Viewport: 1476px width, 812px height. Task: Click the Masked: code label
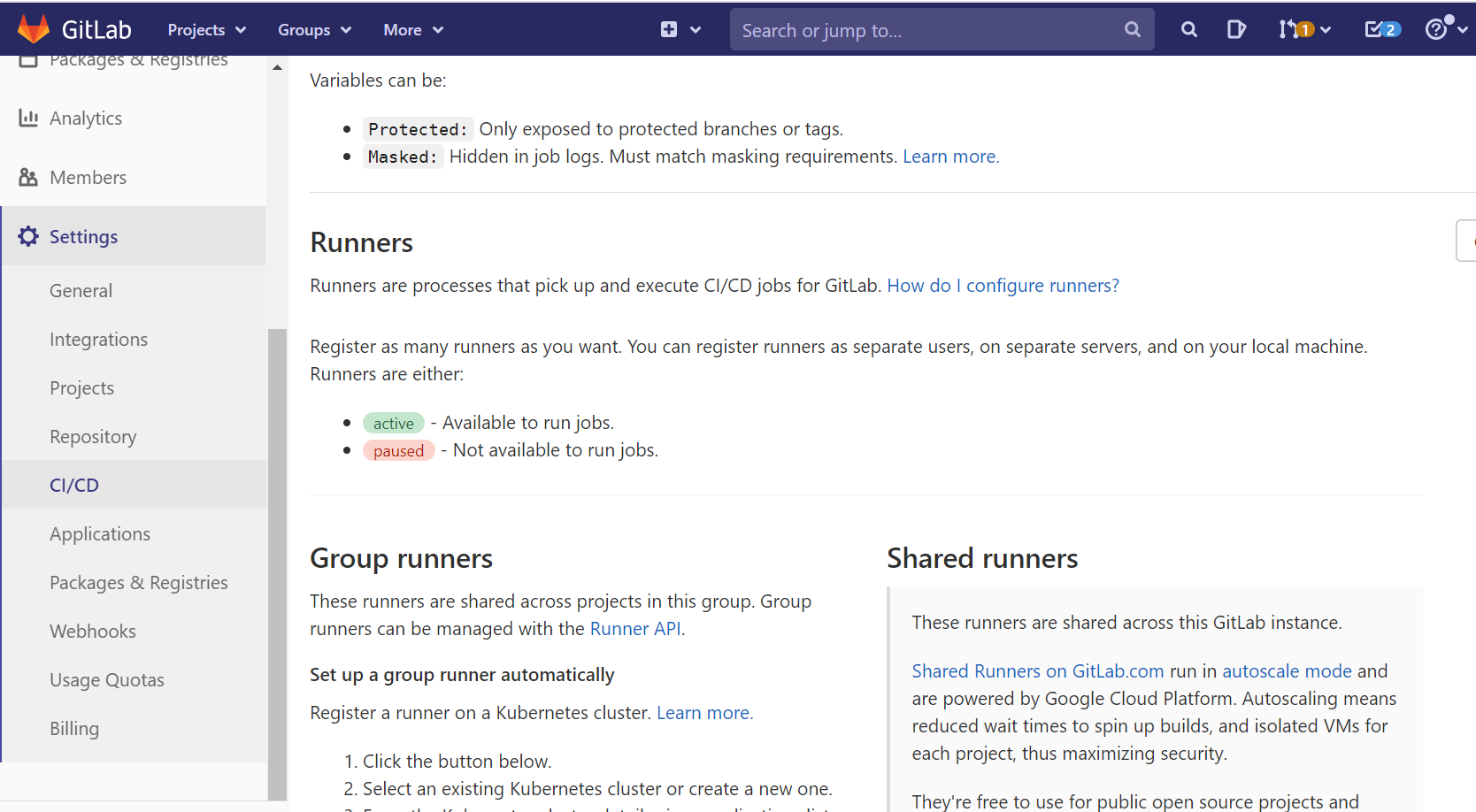tap(403, 157)
